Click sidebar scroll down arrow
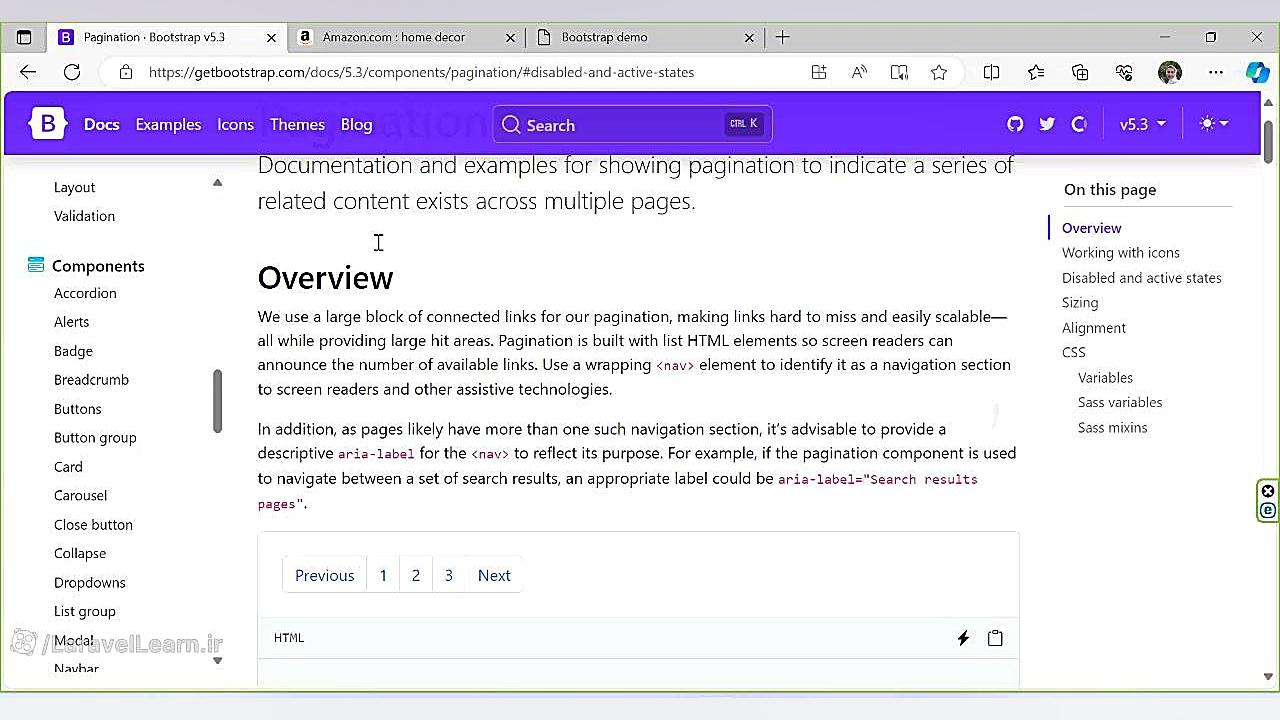Image resolution: width=1280 pixels, height=720 pixels. (x=217, y=661)
